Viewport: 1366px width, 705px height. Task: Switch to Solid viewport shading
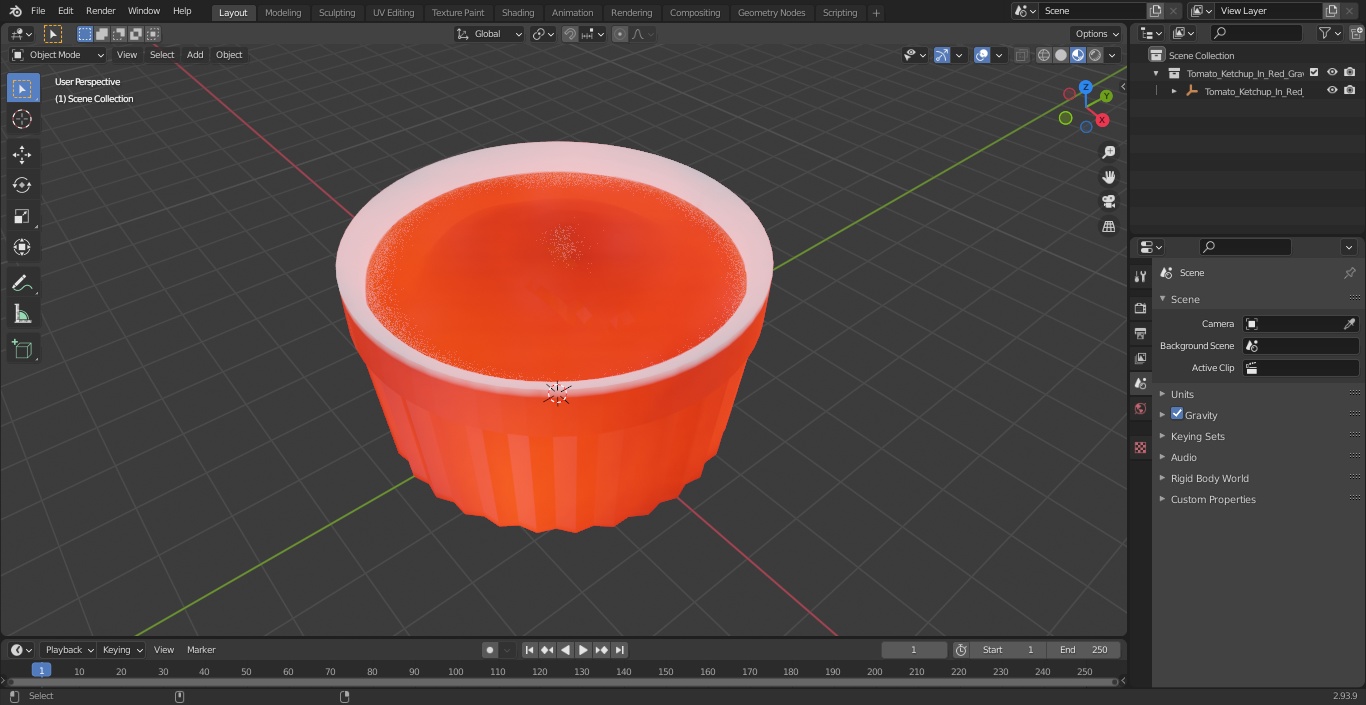[x=1061, y=55]
